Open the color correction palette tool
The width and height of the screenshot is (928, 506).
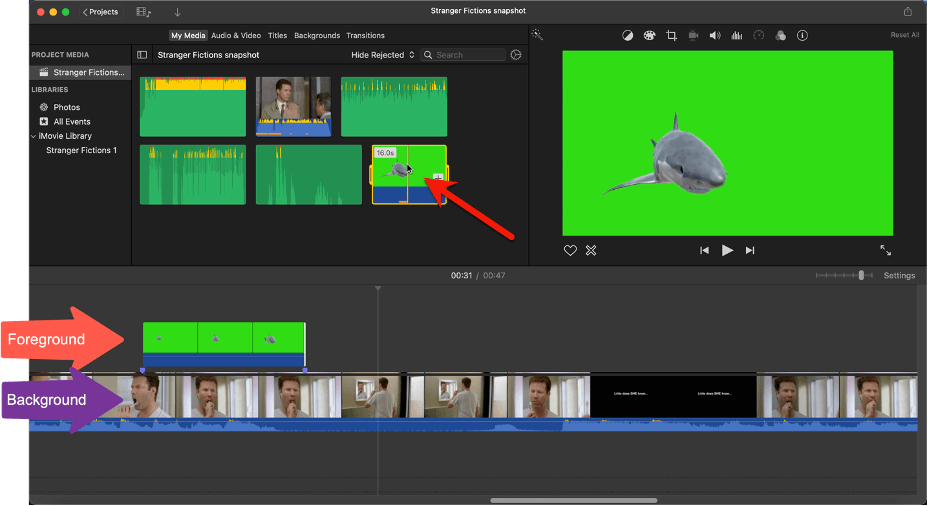649,36
